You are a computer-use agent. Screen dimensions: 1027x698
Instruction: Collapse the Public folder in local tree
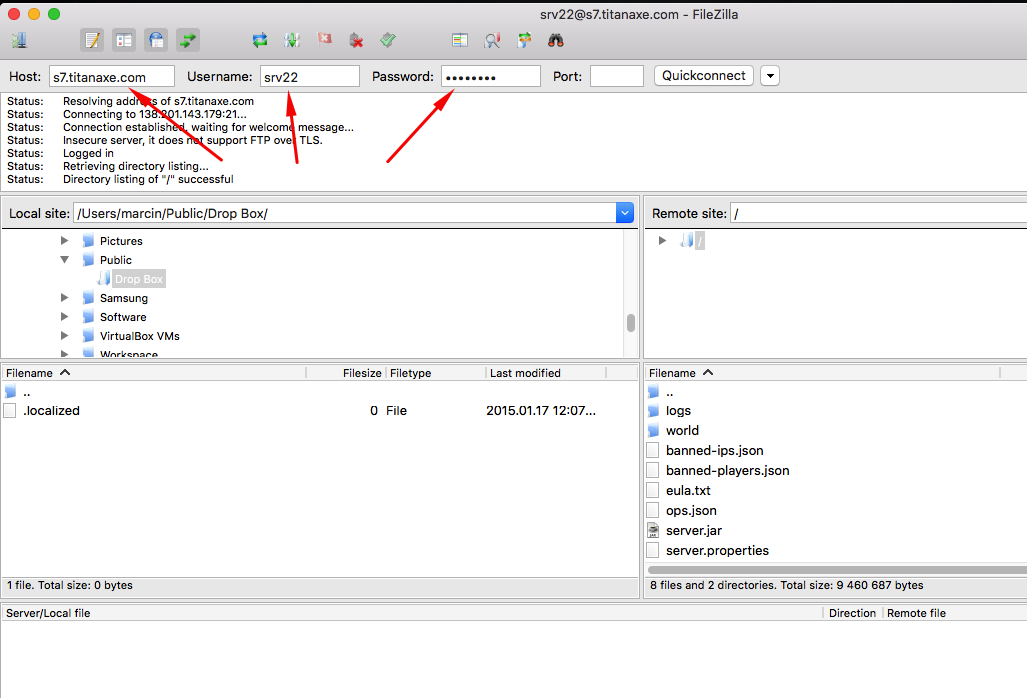(65, 260)
